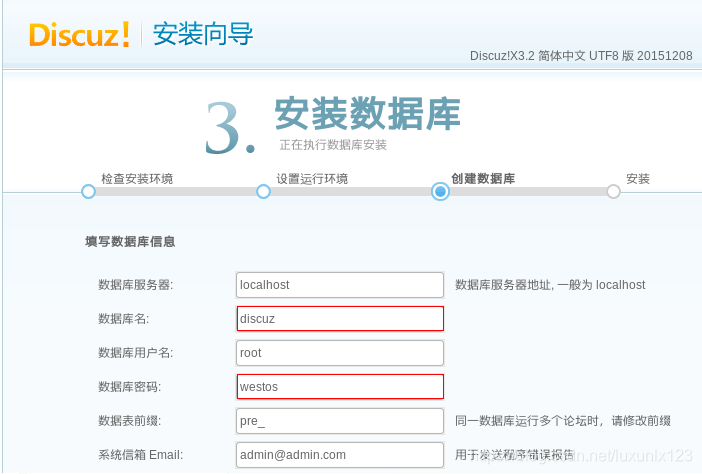This screenshot has width=702, height=474.
Task: Click the 系统信箱 Email: label
Action: click(x=141, y=455)
